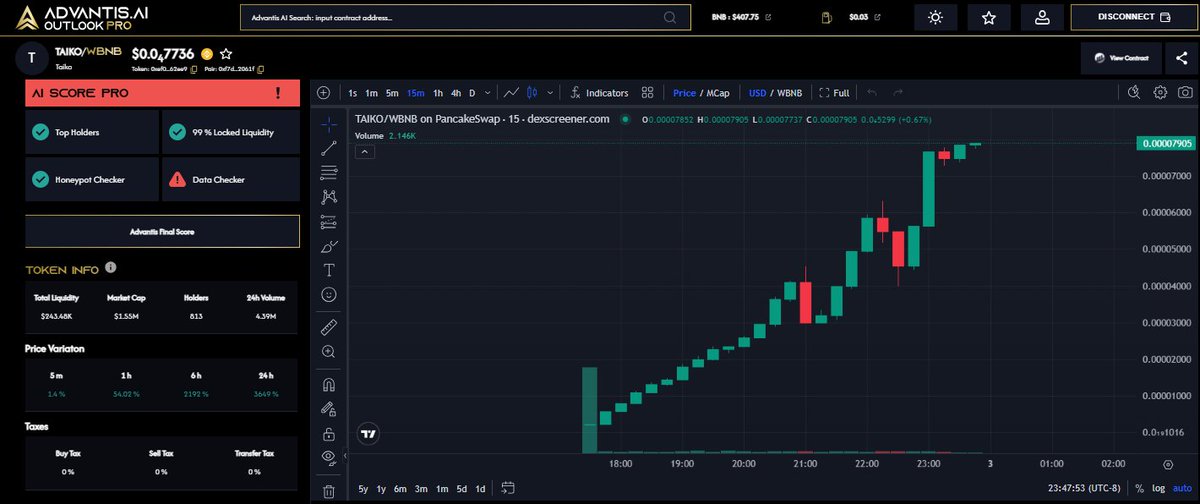Viewport: 1200px width, 504px height.
Task: Click the DISCONNECT wallet button
Action: [1134, 17]
